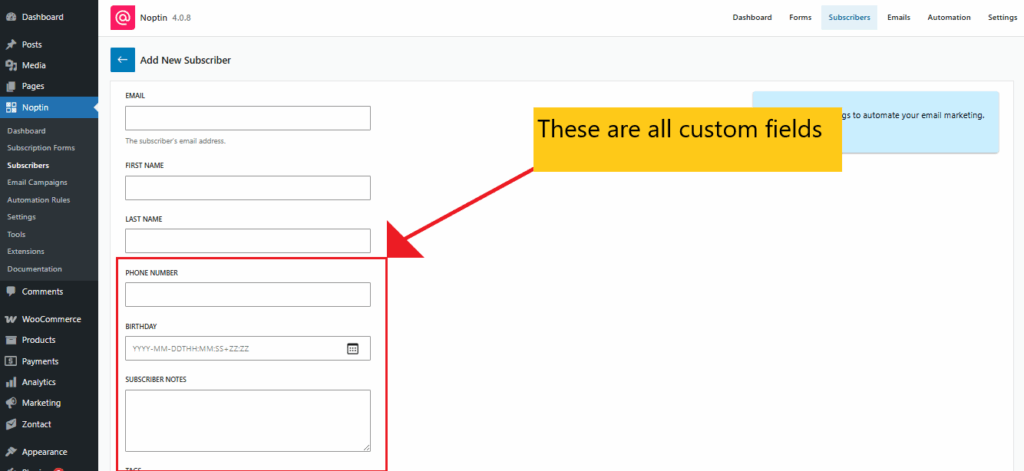
Task: Click the Noptin logo icon in header
Action: coord(122,18)
